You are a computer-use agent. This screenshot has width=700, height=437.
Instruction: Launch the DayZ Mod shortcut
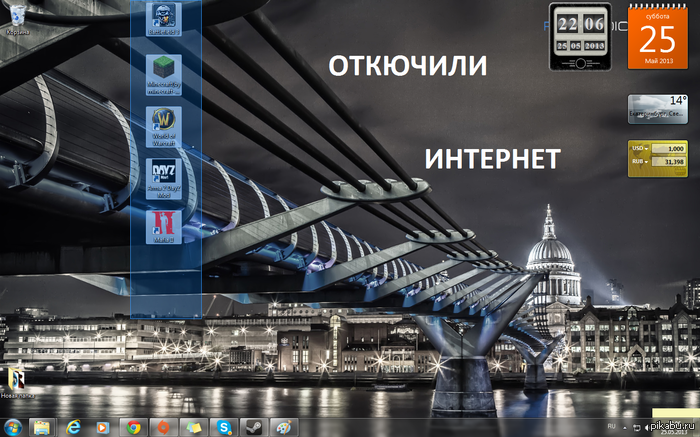tap(163, 176)
